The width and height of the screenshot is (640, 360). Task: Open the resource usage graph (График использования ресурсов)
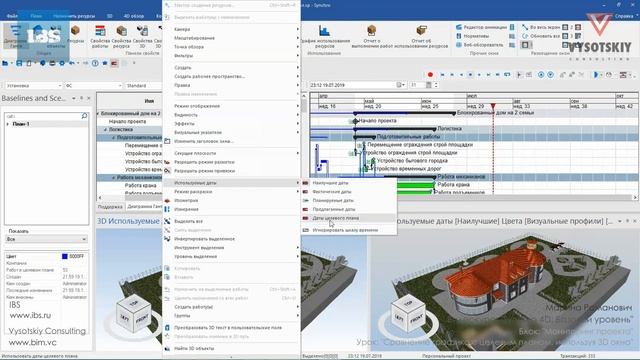tap(325, 36)
